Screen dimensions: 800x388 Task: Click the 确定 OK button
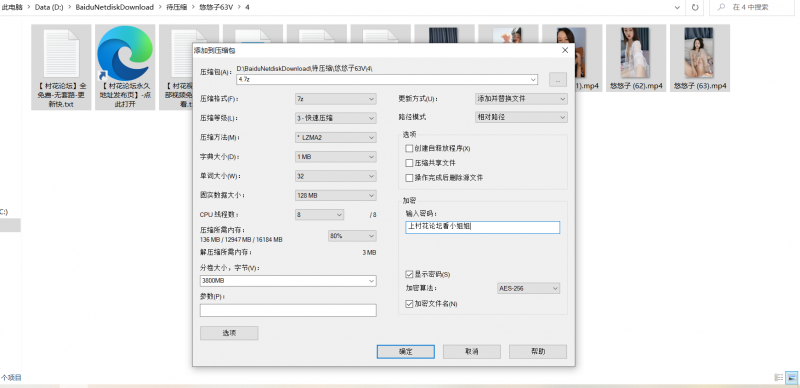tap(406, 352)
